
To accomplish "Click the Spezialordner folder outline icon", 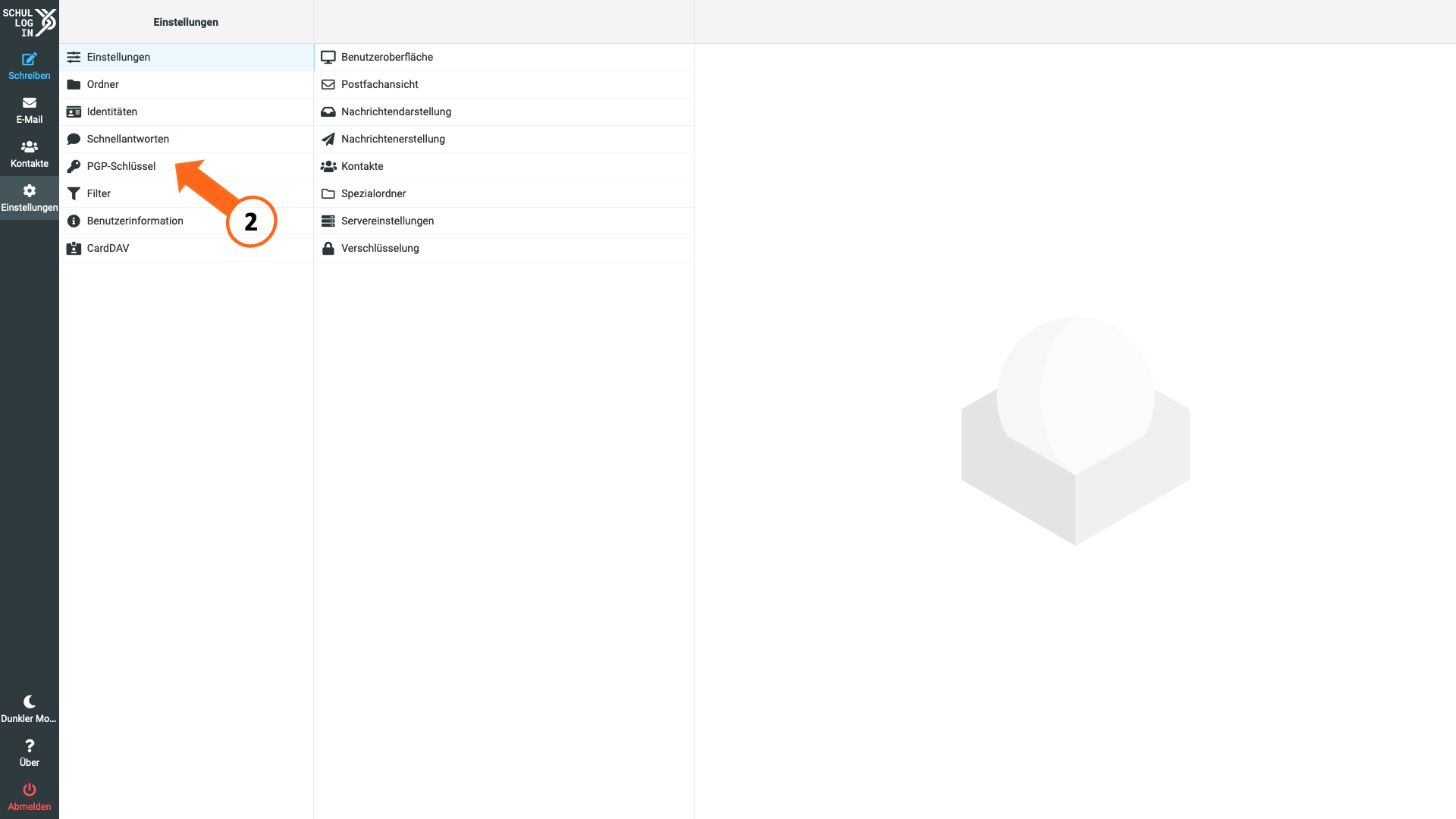I will coord(328,193).
